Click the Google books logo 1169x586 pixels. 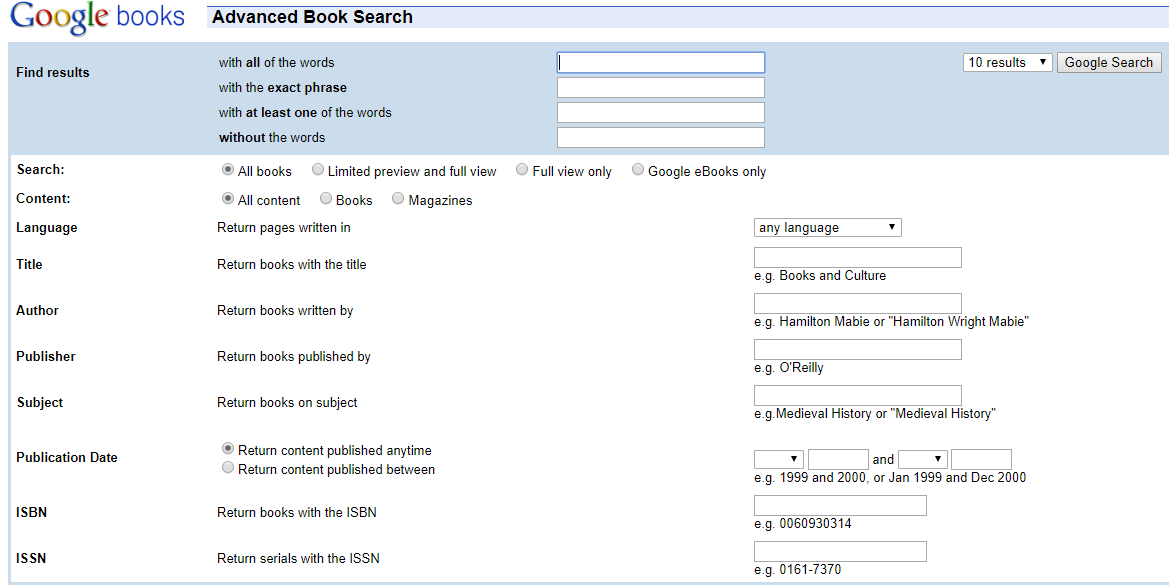(x=95, y=17)
